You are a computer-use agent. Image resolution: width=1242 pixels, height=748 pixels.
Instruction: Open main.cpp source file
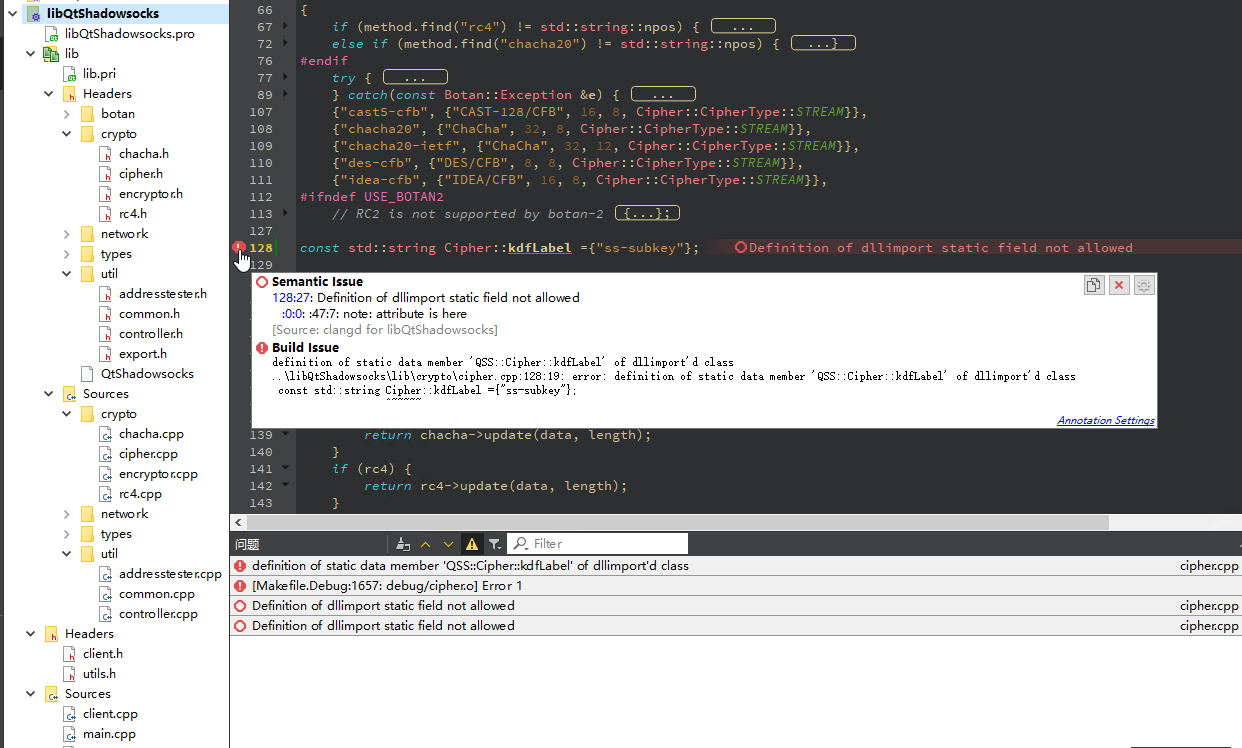109,734
